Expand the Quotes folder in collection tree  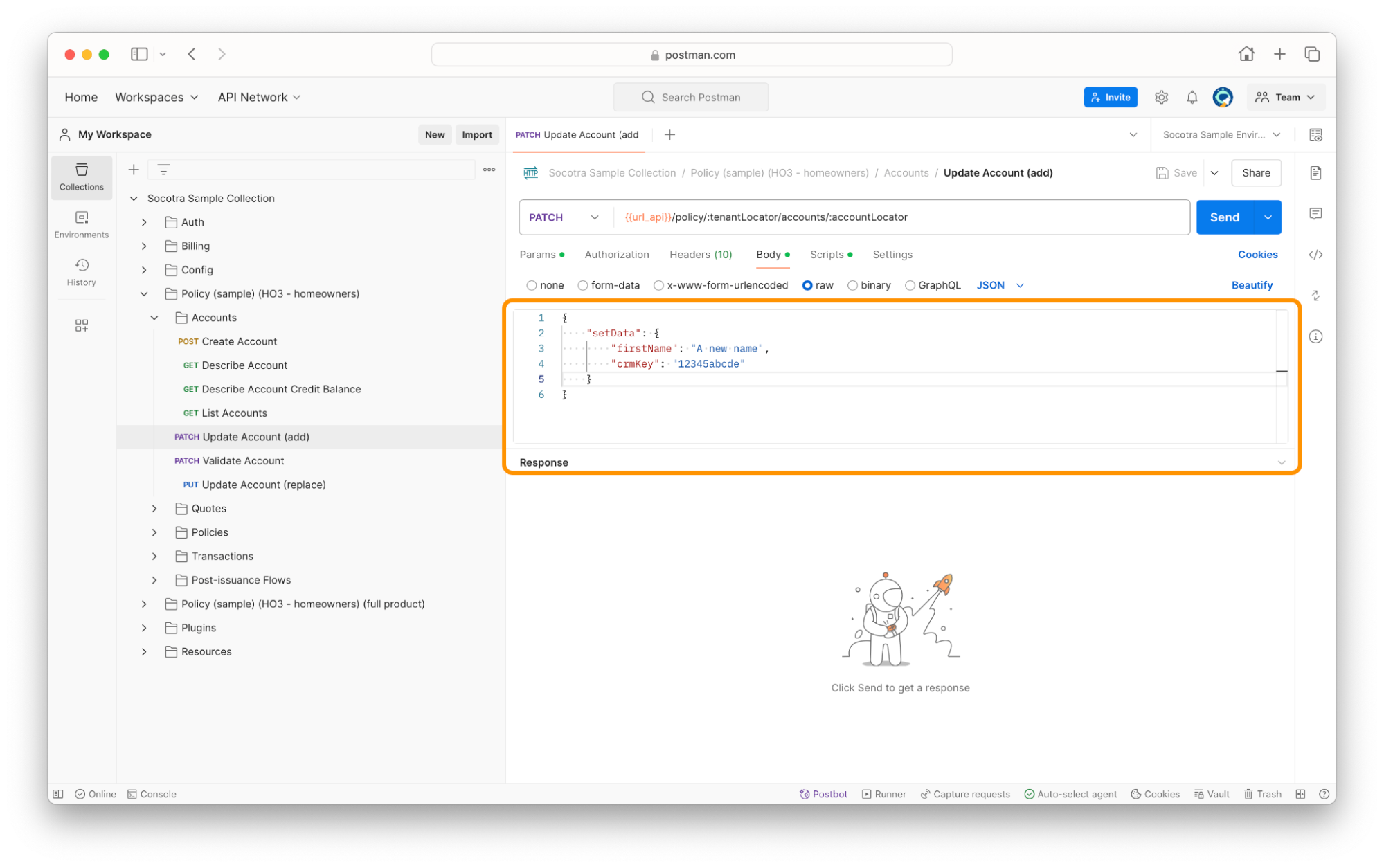153,508
